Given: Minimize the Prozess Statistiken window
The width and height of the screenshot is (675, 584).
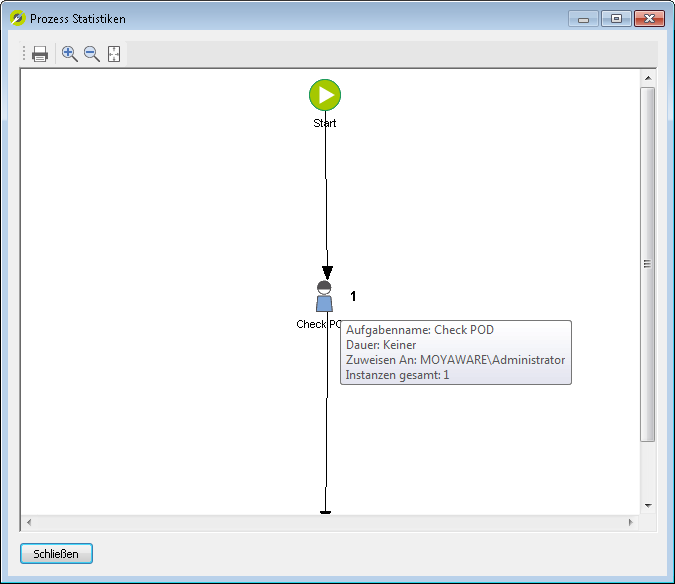Looking at the screenshot, I should (x=583, y=19).
